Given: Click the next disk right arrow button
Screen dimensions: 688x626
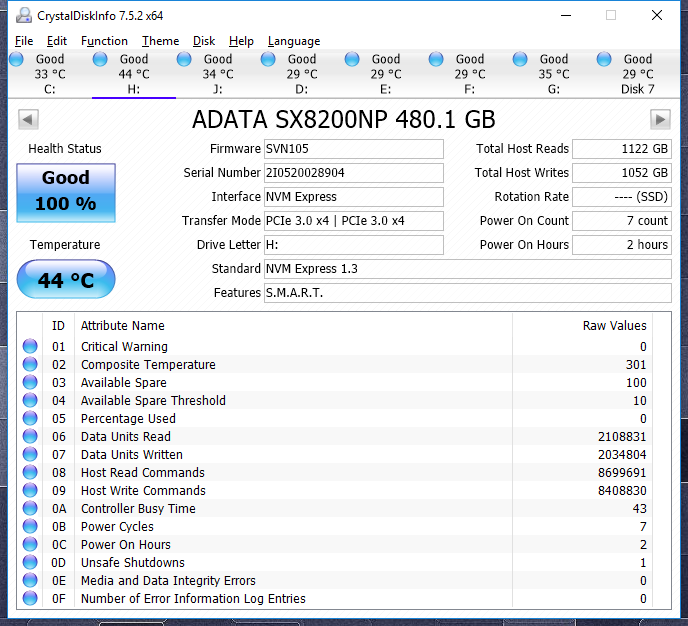Looking at the screenshot, I should click(x=659, y=120).
